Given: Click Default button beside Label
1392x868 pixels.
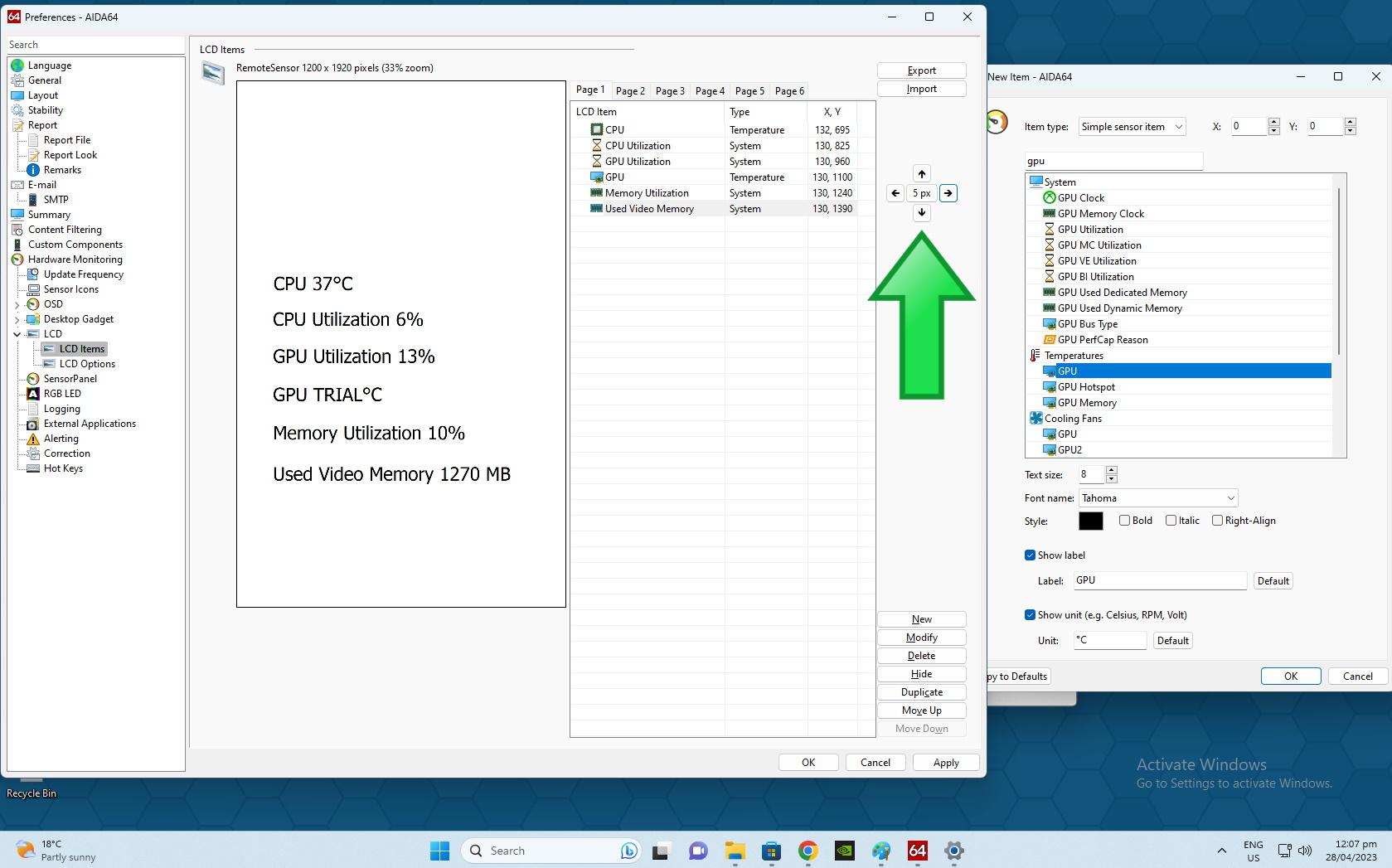Looking at the screenshot, I should pyautogui.click(x=1273, y=581).
